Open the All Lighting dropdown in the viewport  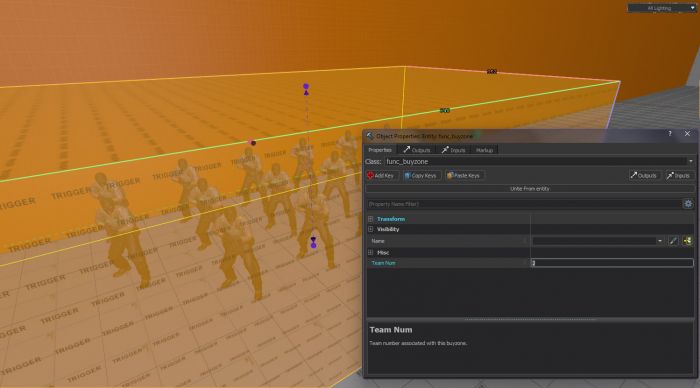click(x=662, y=8)
